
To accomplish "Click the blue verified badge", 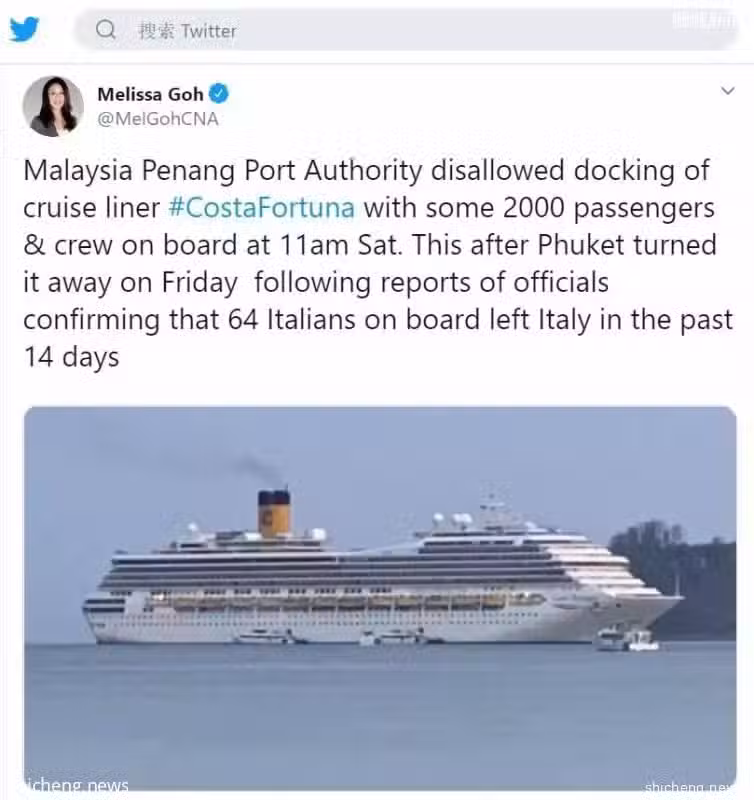I will coord(219,93).
